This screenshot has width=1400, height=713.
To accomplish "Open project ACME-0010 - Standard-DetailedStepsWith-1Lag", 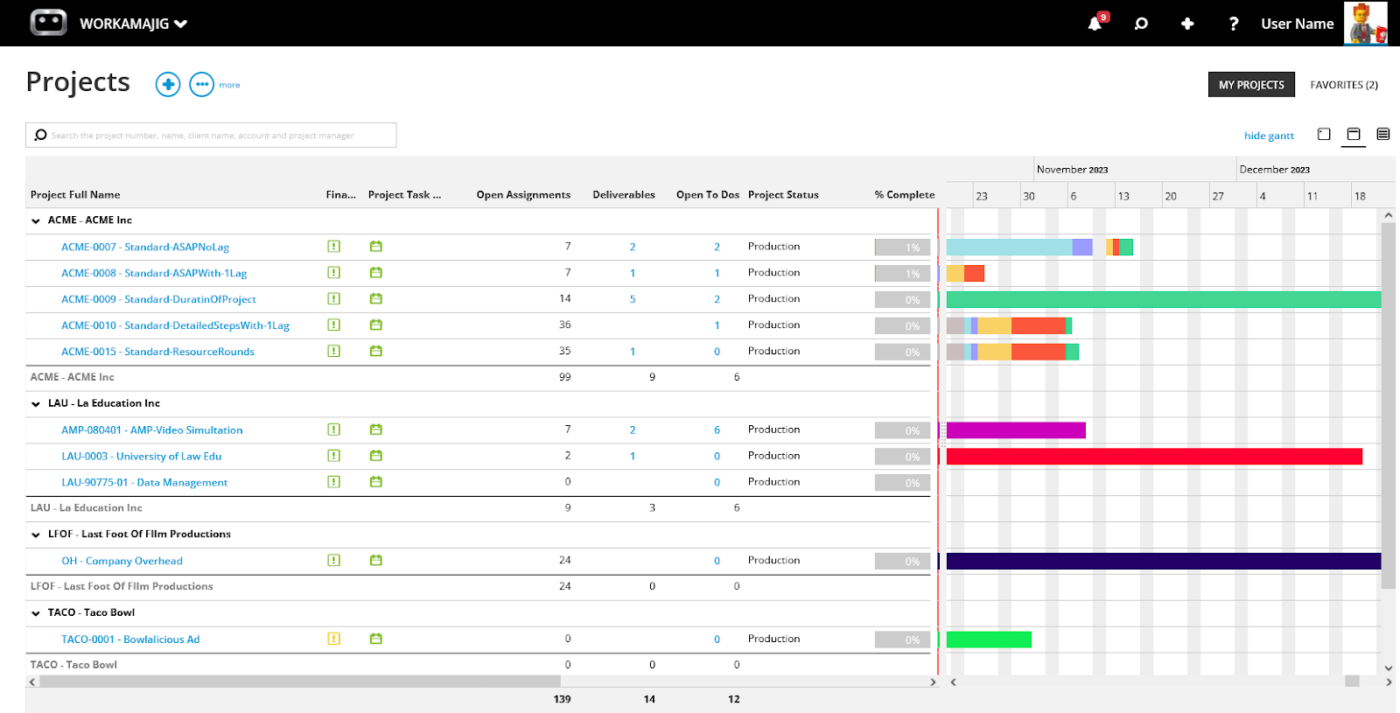I will point(175,326).
